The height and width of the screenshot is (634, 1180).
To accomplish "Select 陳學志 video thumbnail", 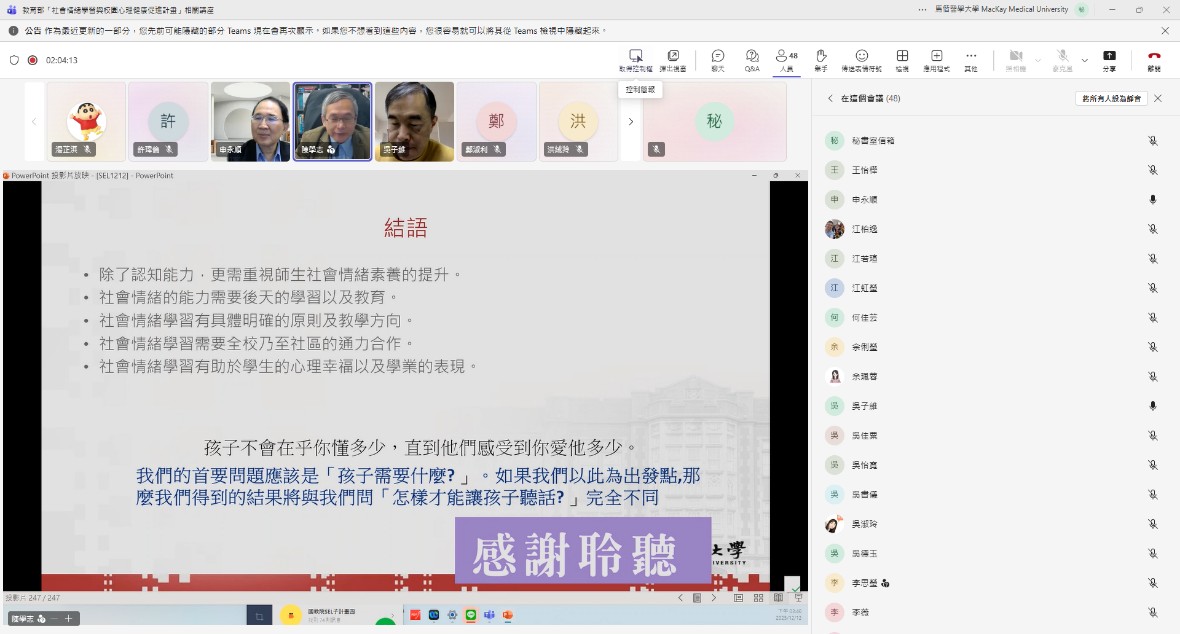I will click(333, 121).
